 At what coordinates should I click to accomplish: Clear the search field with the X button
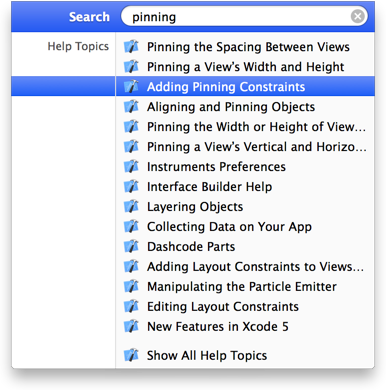(x=358, y=16)
